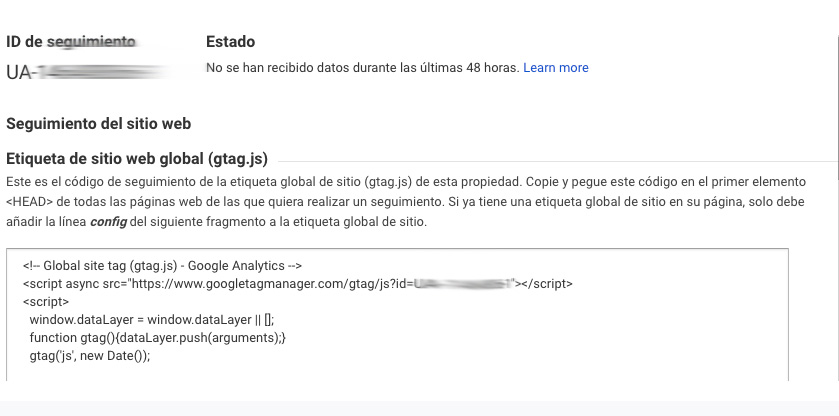Click the 'Global site tag' comment line
839x416 pixels.
coord(163,266)
